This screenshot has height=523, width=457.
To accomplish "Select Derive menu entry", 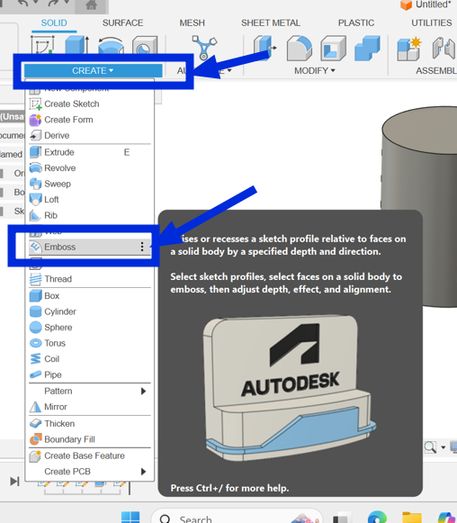I will click(x=89, y=135).
